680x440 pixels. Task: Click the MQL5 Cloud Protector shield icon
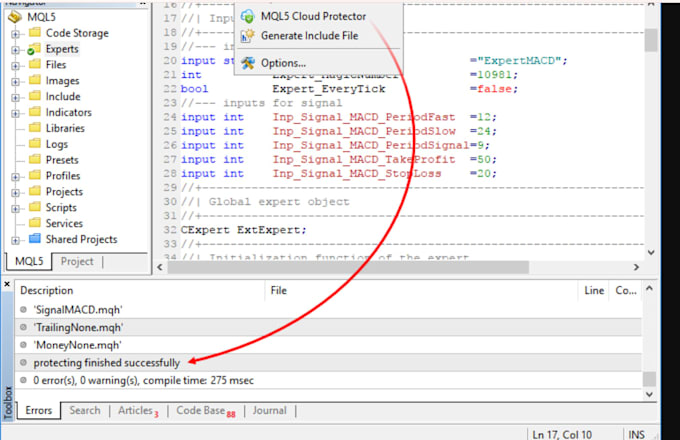pyautogui.click(x=248, y=16)
